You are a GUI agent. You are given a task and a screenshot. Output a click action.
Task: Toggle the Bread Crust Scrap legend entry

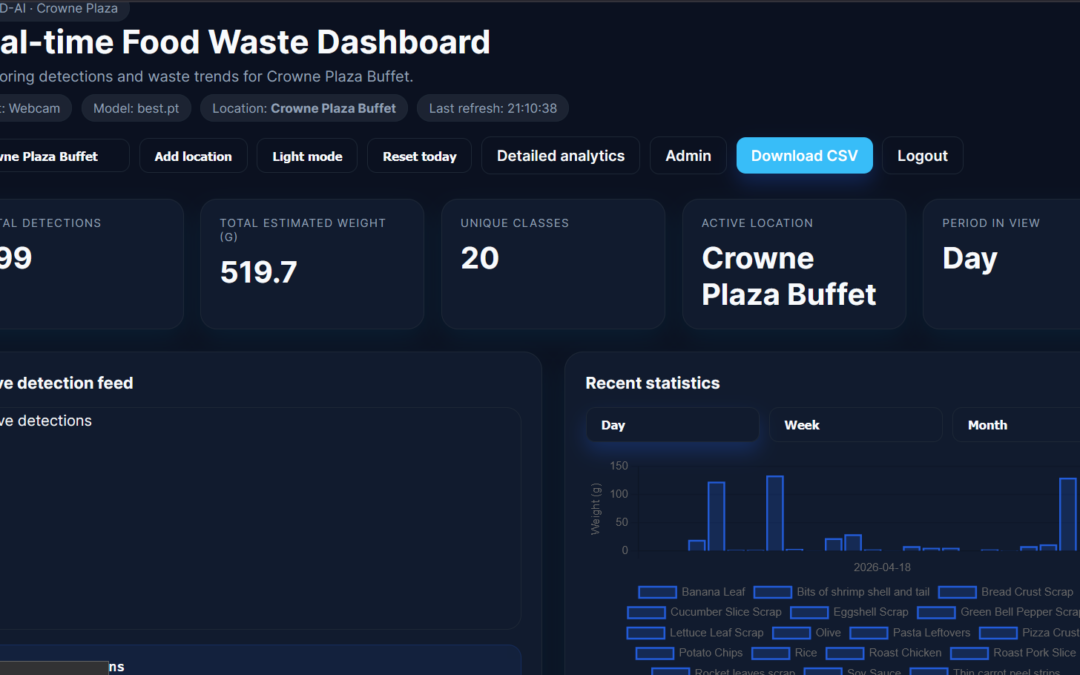pos(1006,592)
